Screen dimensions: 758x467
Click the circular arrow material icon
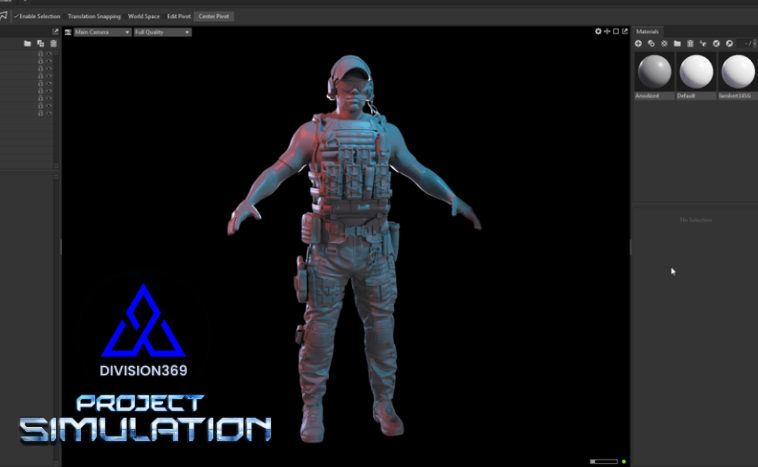716,44
